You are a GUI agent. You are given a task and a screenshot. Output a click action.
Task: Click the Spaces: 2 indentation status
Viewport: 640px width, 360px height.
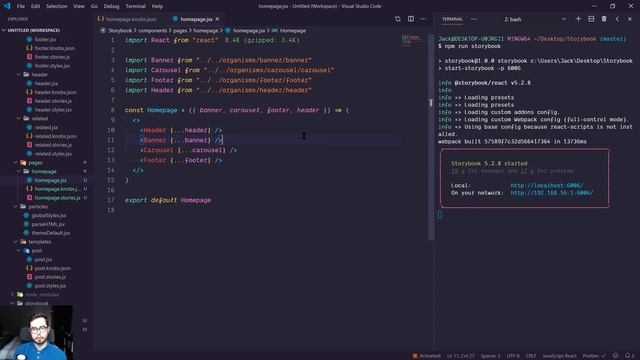tap(490, 356)
